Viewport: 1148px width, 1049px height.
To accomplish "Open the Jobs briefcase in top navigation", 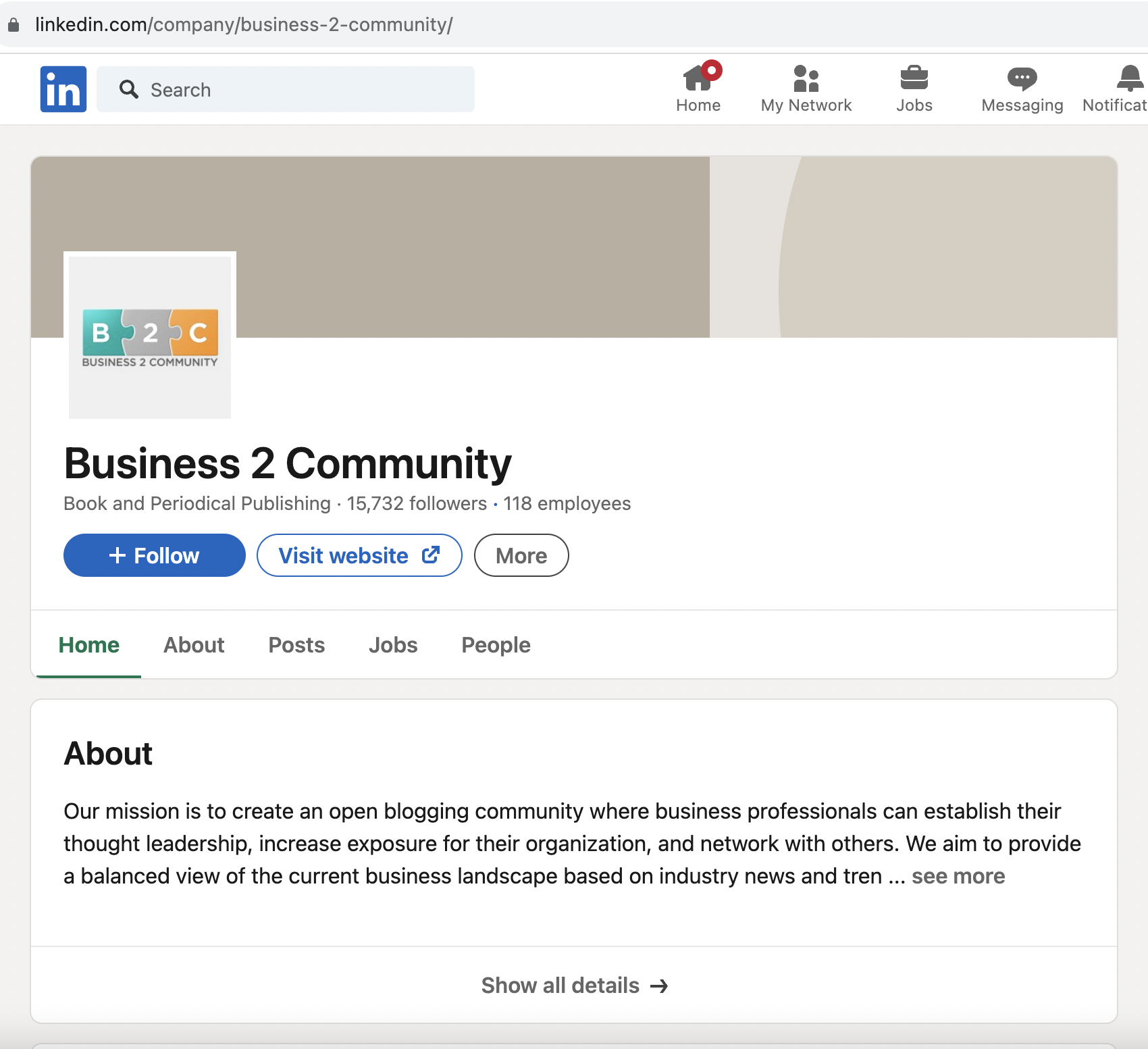I will (x=914, y=88).
